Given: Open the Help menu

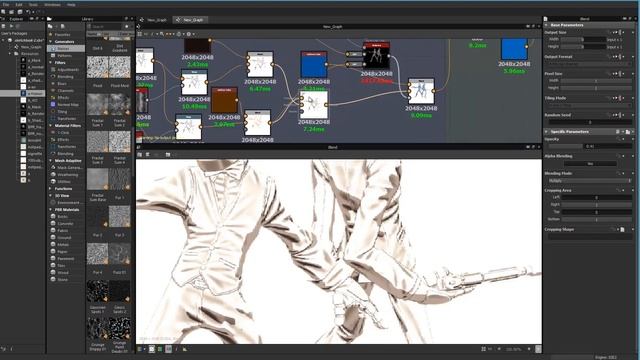Looking at the screenshot, I should [71, 4].
